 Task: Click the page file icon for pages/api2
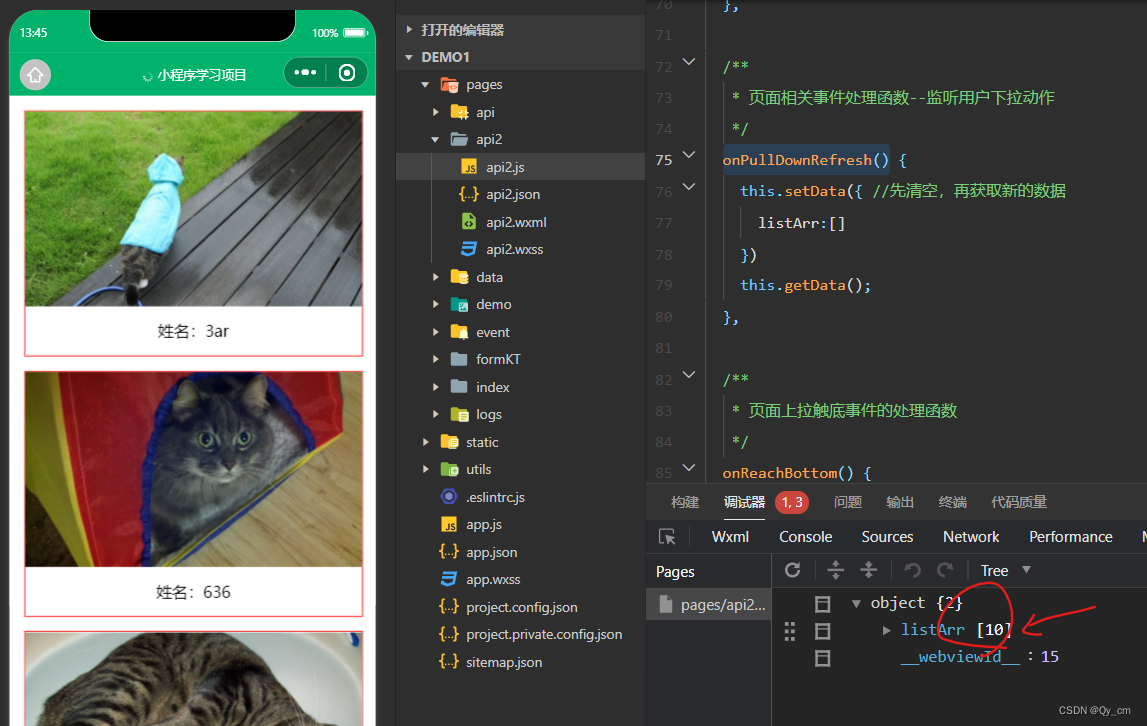[666, 604]
